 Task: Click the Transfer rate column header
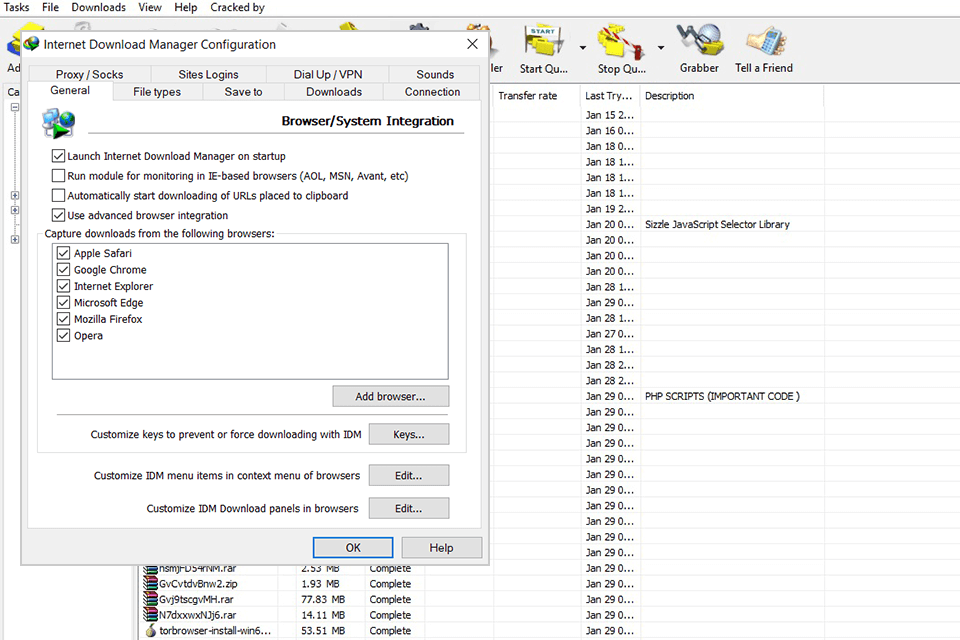click(x=527, y=95)
